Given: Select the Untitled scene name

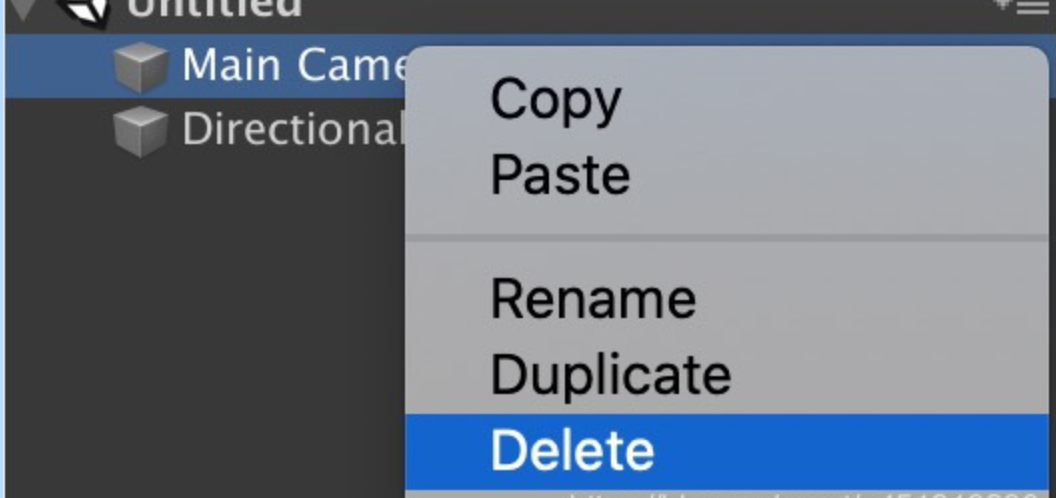Looking at the screenshot, I should (214, 8).
